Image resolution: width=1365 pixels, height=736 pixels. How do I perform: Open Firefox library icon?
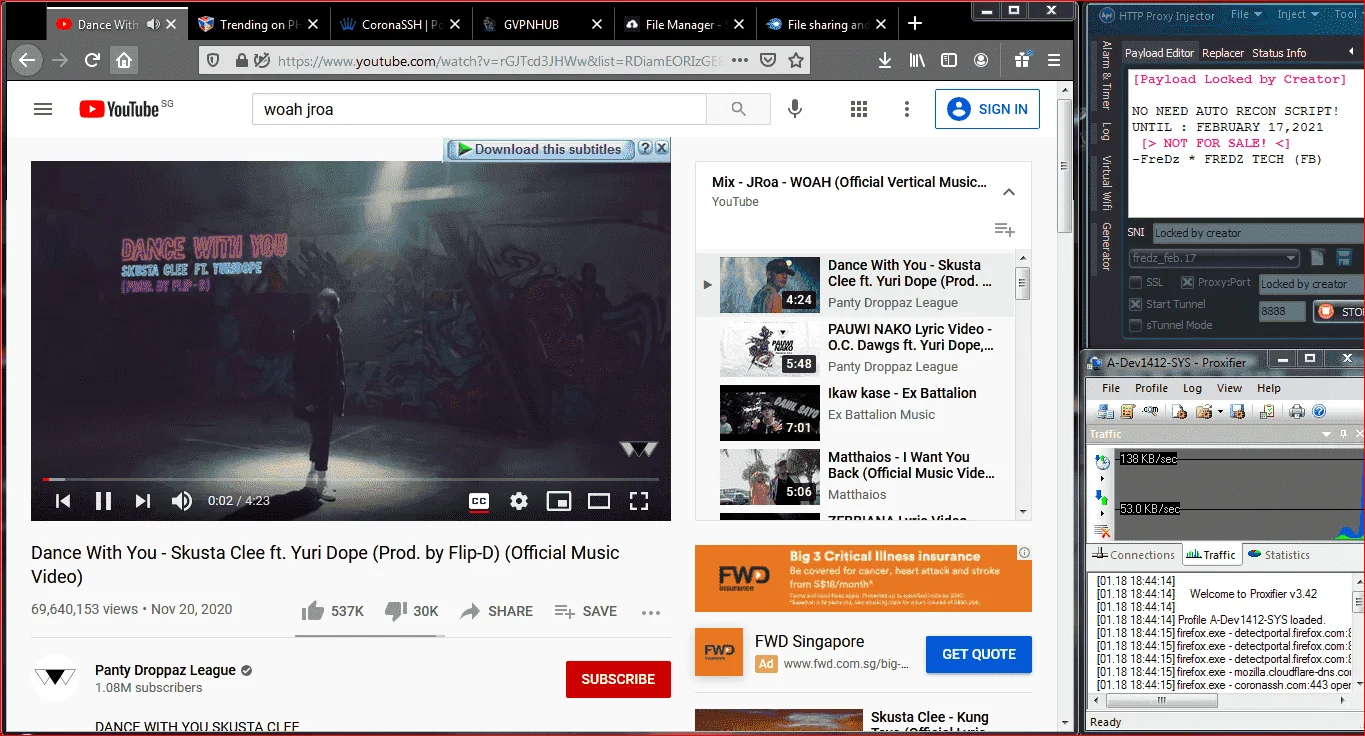(917, 60)
